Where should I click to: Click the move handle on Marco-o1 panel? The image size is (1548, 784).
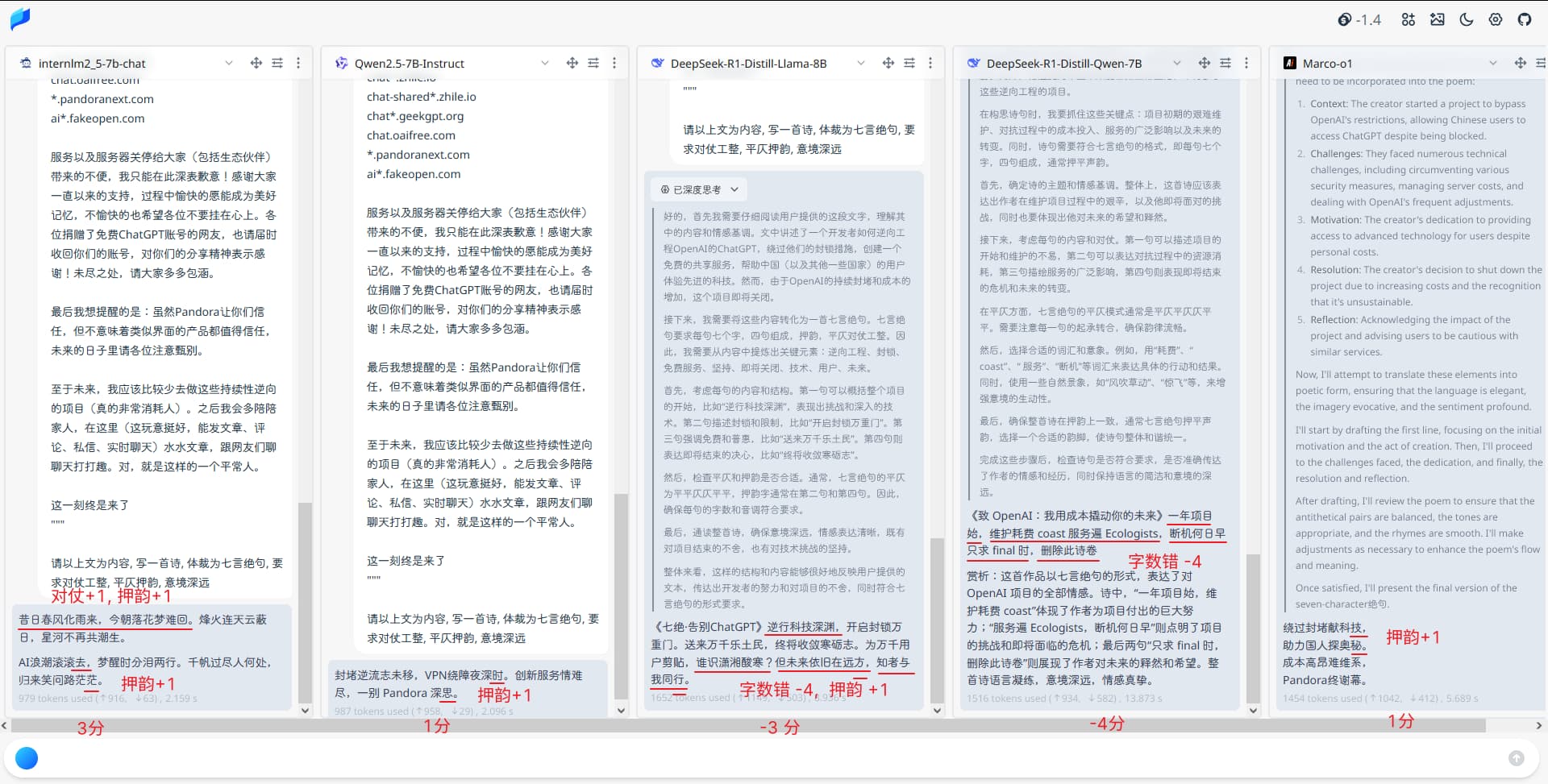1521,63
